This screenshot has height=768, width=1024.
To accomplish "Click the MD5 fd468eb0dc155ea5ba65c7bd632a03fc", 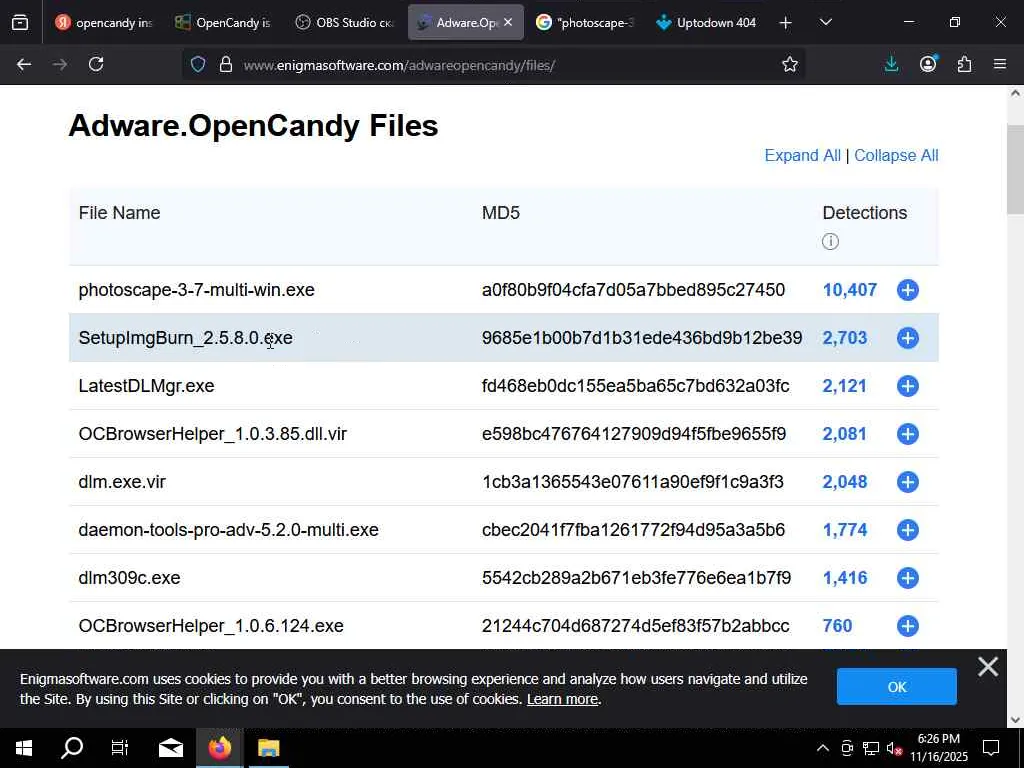I will click(635, 386).
